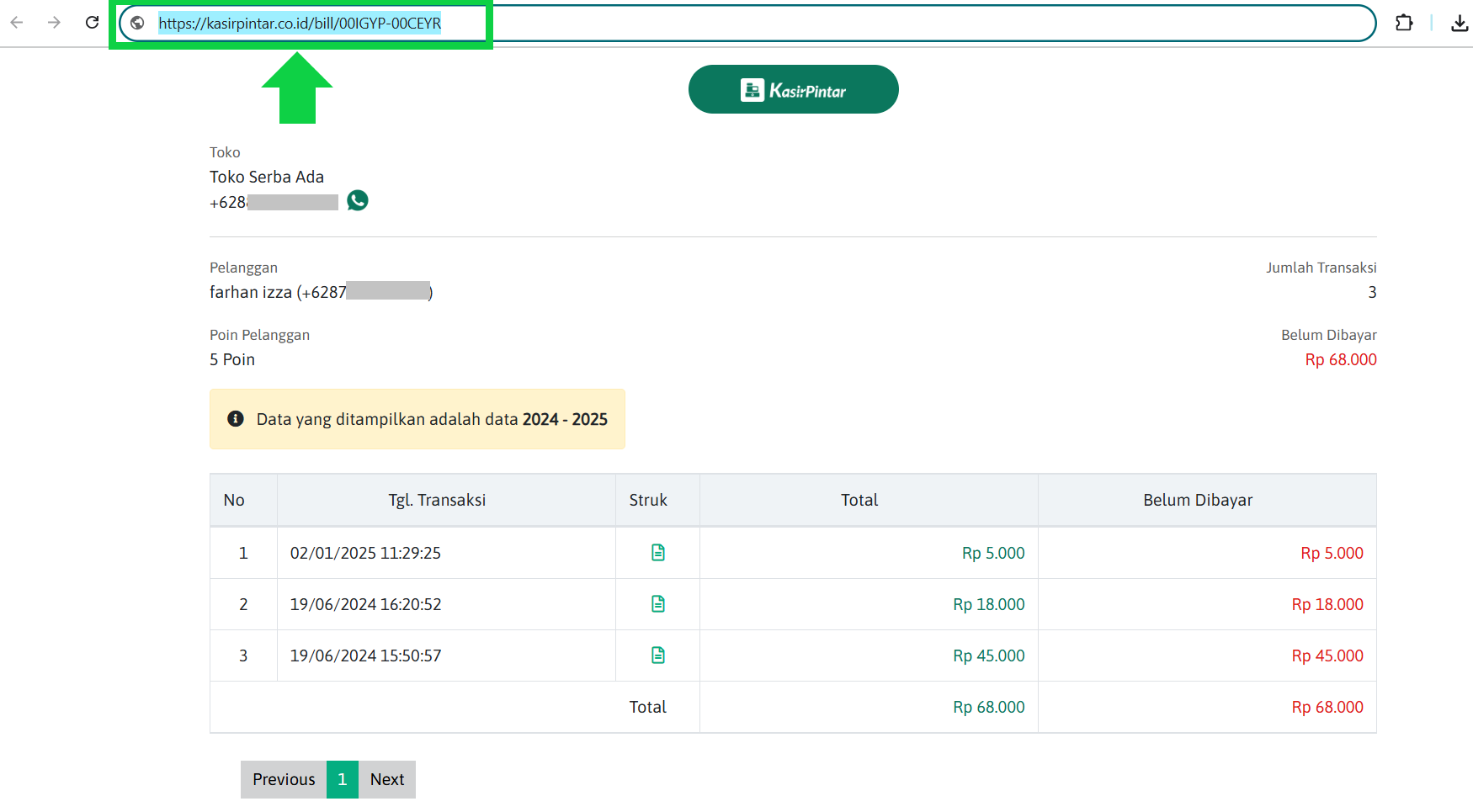
Task: Click the info icon in data notice
Action: tap(236, 419)
